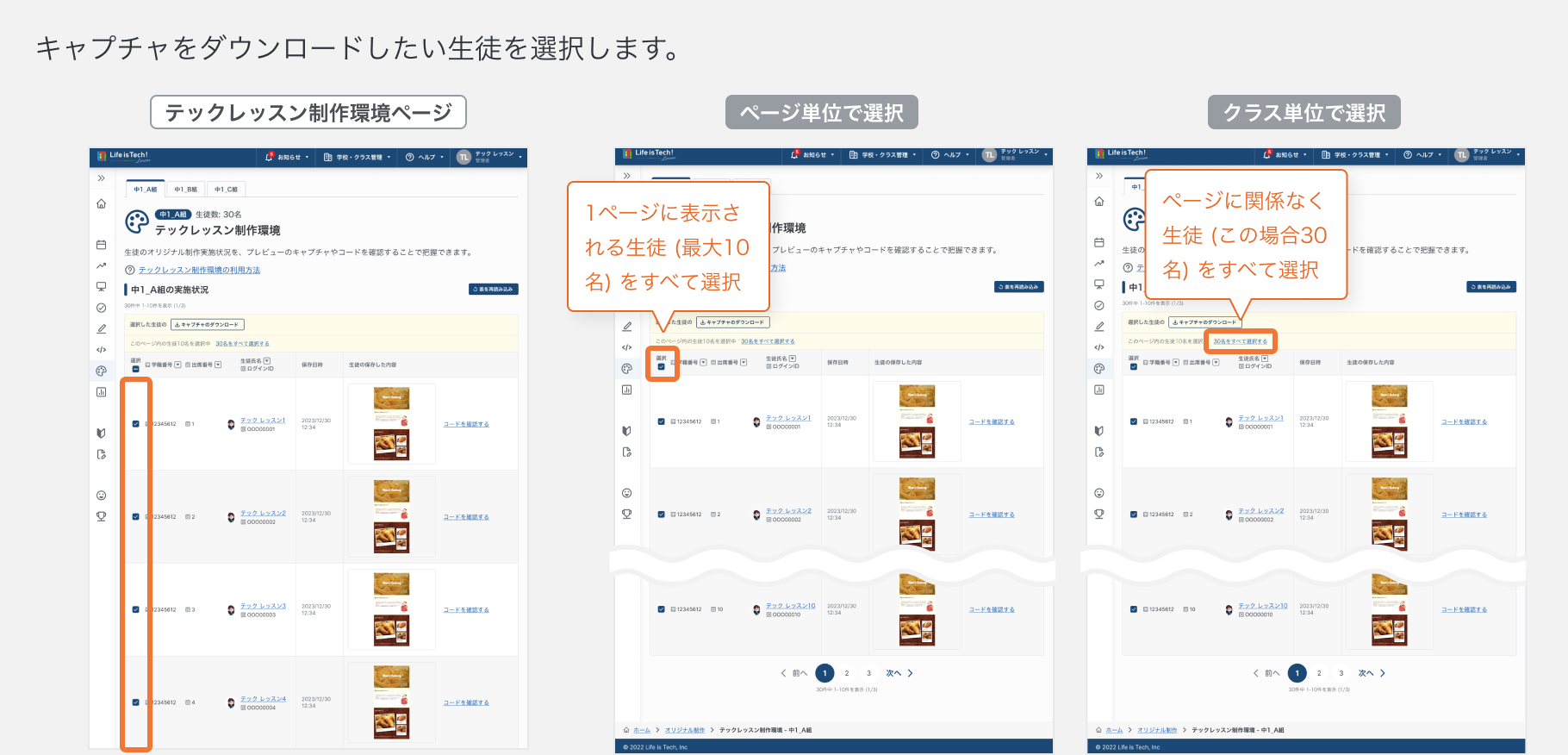Image resolution: width=1568 pixels, height=755 pixels.
Task: Open code brackets icon in middle screenshot sidebar
Action: [626, 347]
